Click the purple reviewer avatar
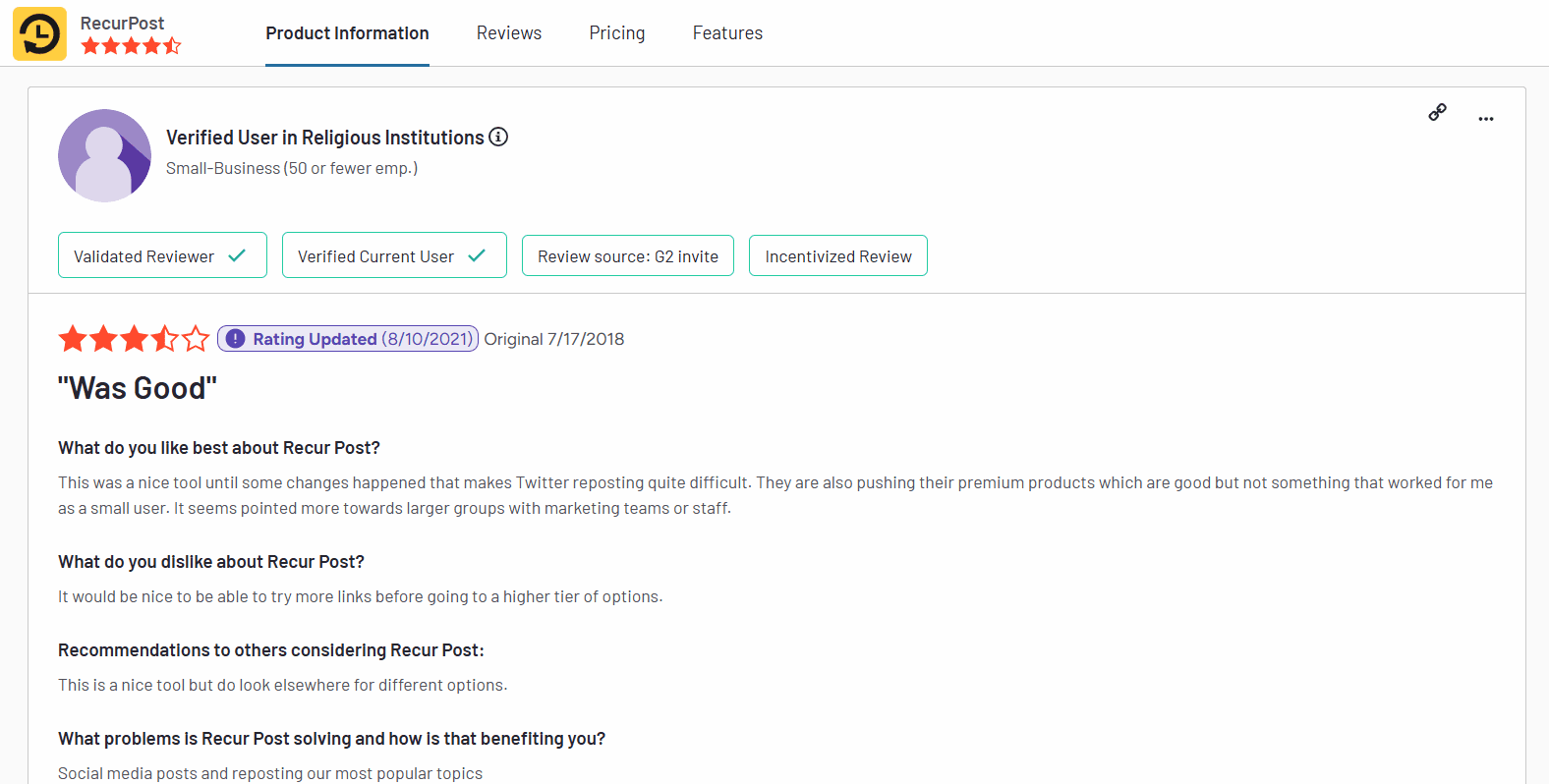 point(104,155)
